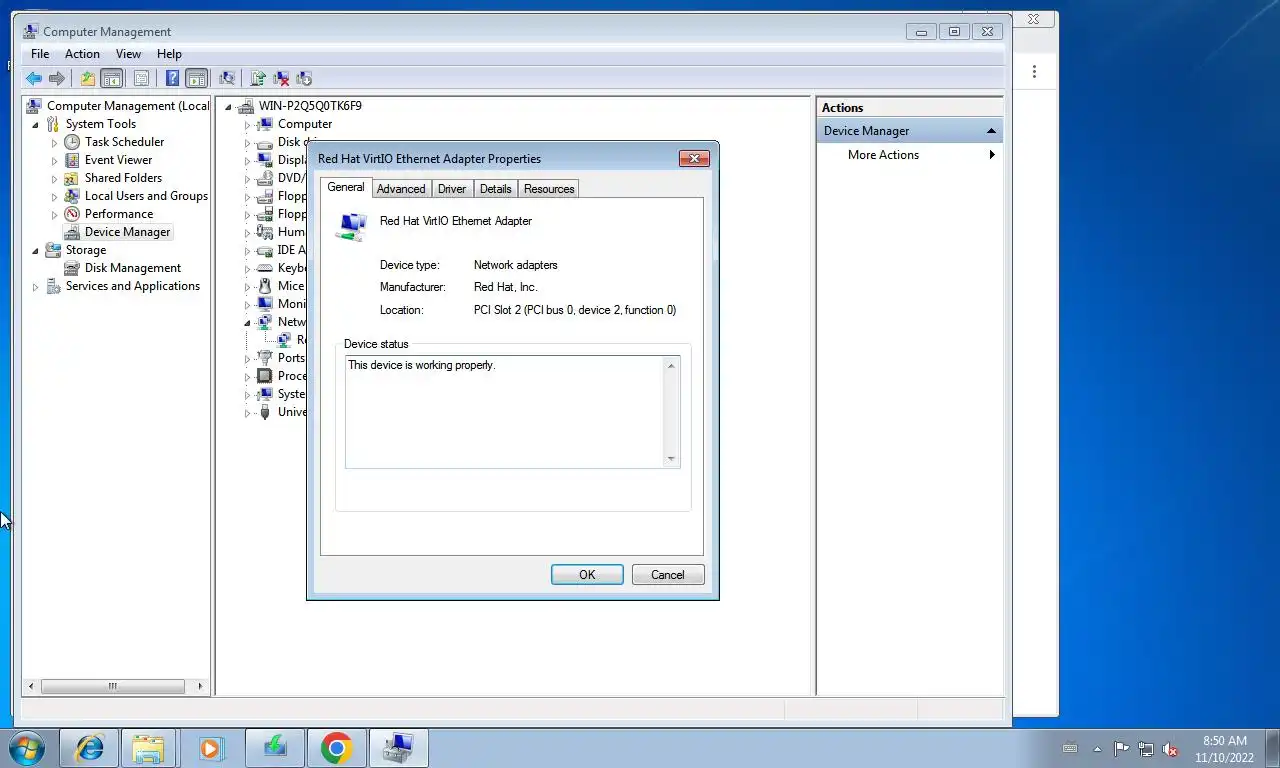Image resolution: width=1280 pixels, height=768 pixels.
Task: Click the Up One Level folder icon
Action: 88,78
